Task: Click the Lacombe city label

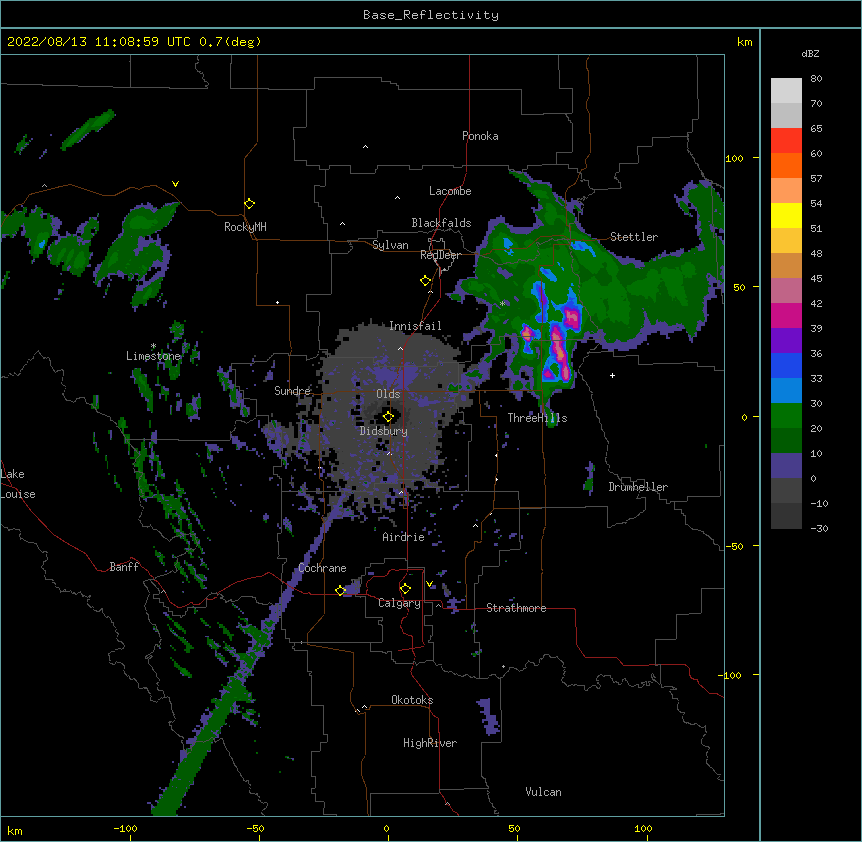Action: click(x=450, y=191)
